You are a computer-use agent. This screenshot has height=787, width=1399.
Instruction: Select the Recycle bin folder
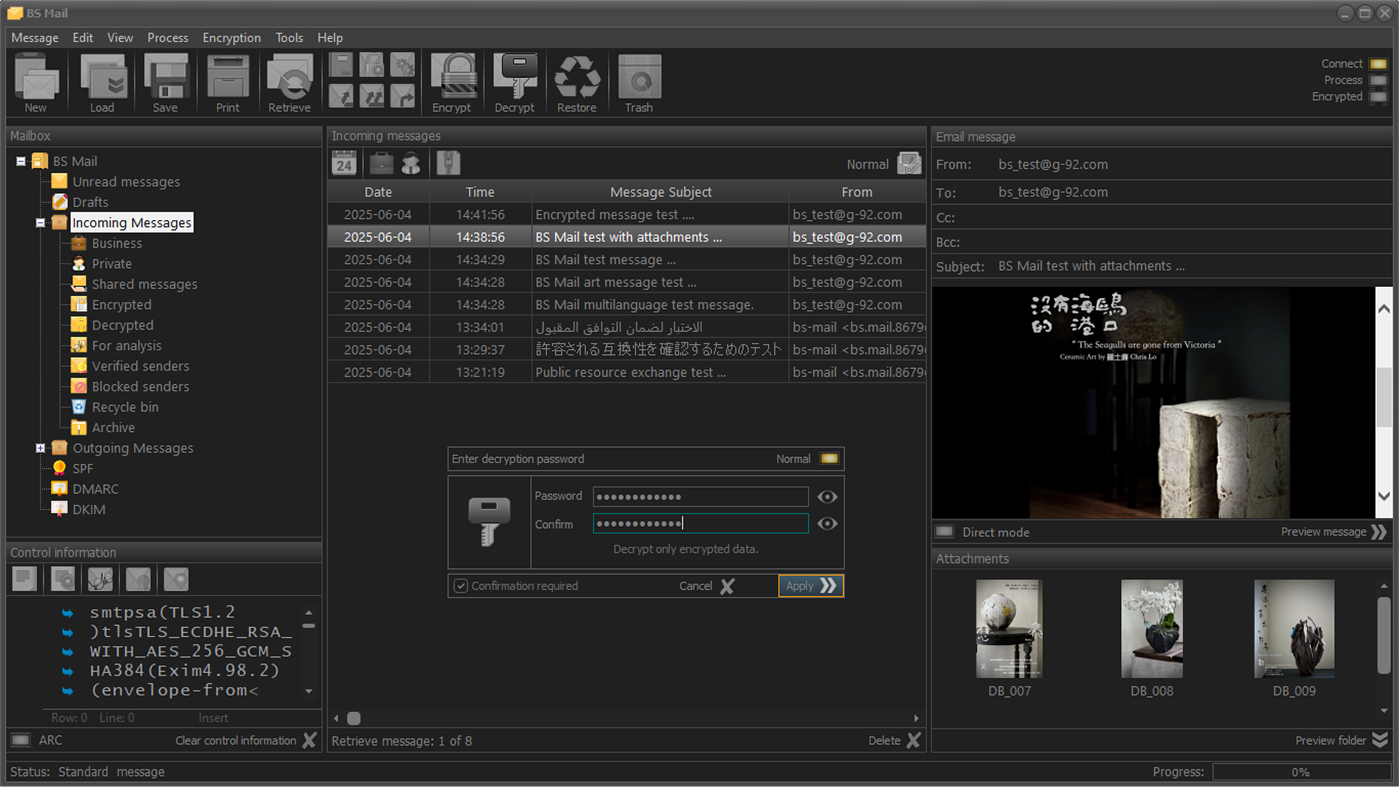(x=125, y=407)
